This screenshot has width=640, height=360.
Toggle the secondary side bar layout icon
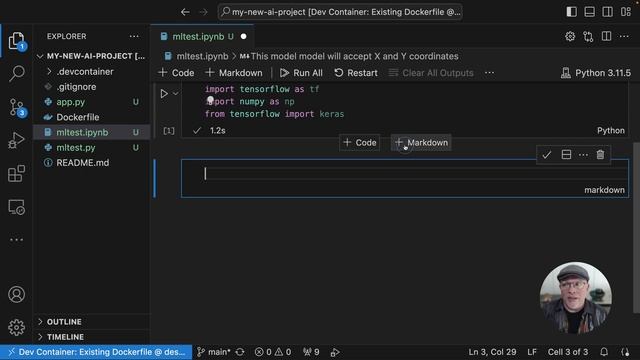click(607, 12)
